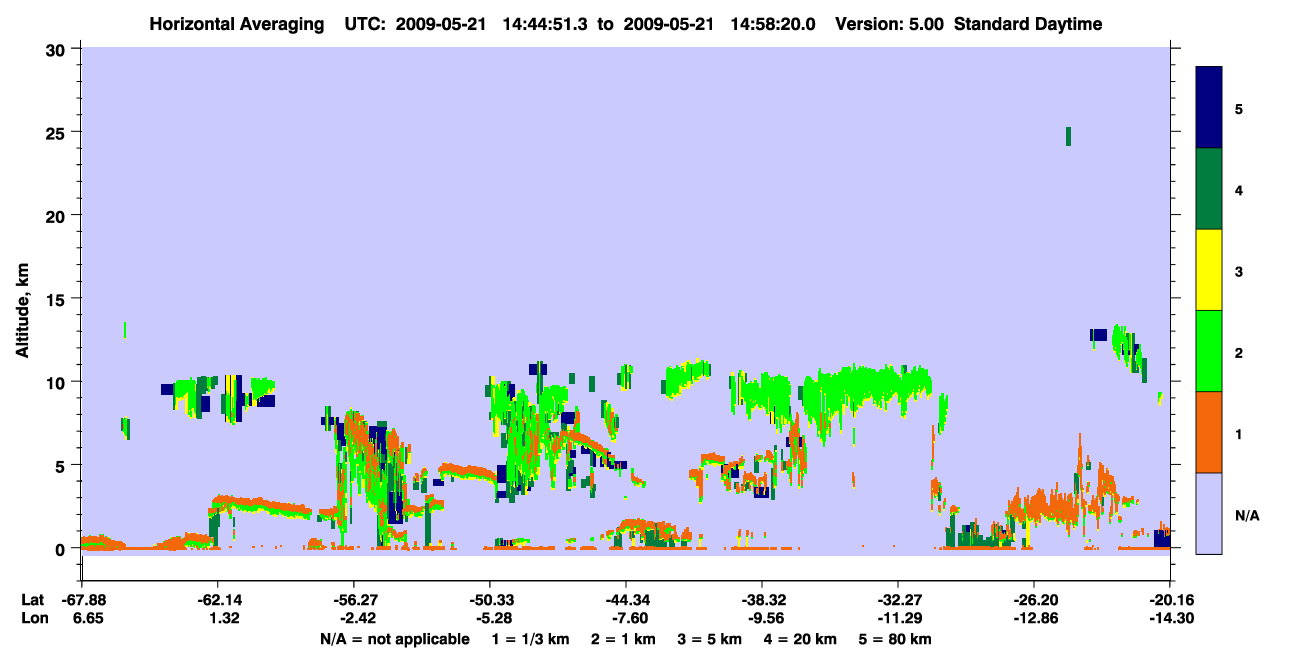Click latitude value -50.33
This screenshot has height=667, width=1300.
pyautogui.click(x=490, y=600)
